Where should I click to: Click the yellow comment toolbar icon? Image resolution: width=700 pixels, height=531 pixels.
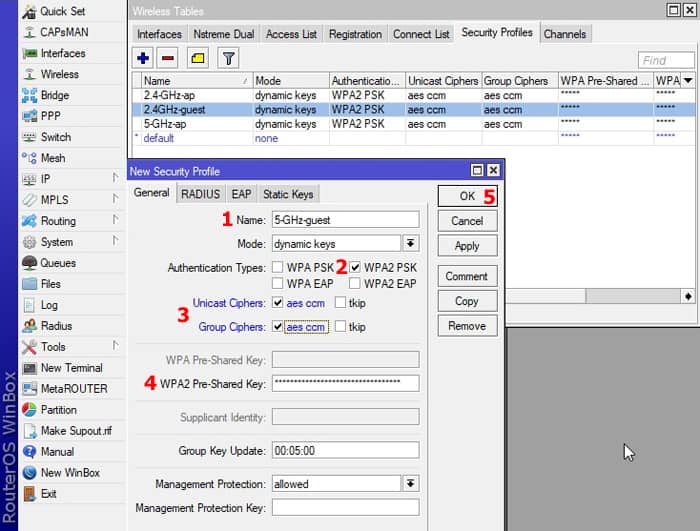[x=198, y=58]
